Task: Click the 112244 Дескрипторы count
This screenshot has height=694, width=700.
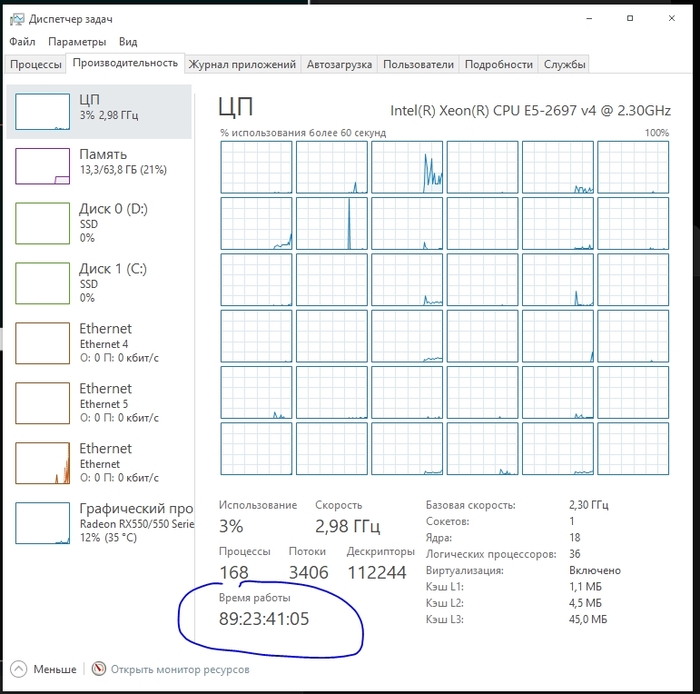Action: point(377,573)
